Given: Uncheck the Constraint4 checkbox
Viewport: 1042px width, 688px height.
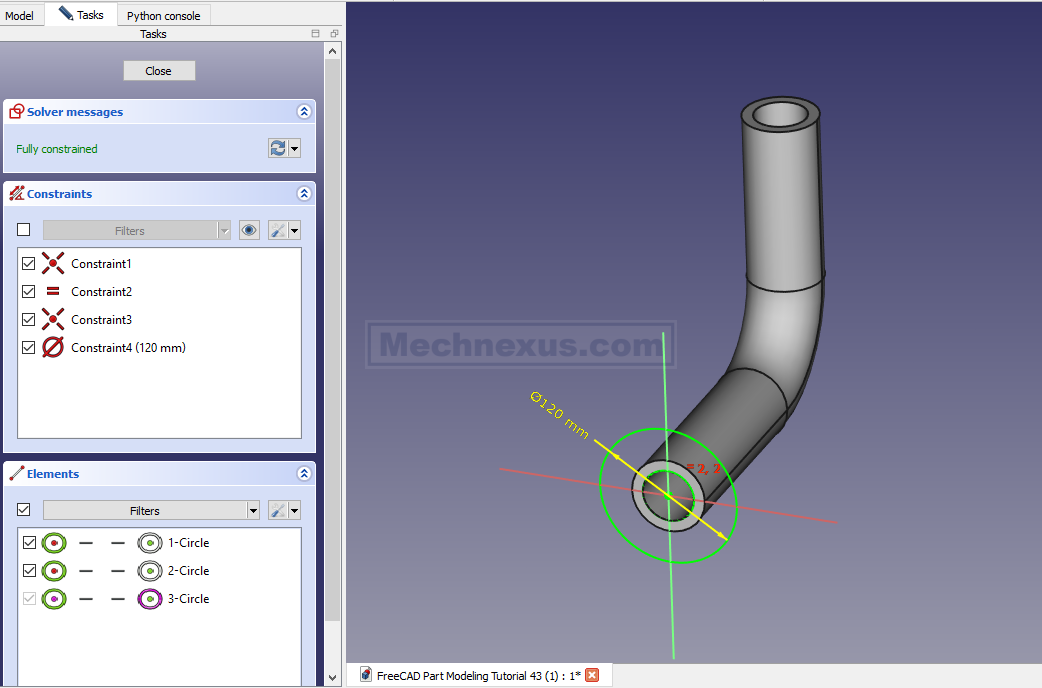Looking at the screenshot, I should pos(29,348).
